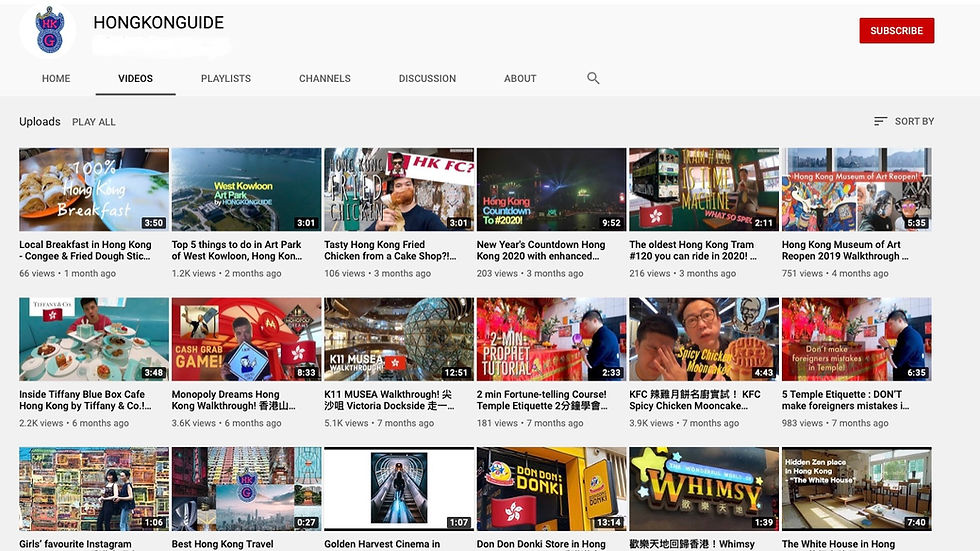Click the red Subscribe button

click(x=896, y=31)
